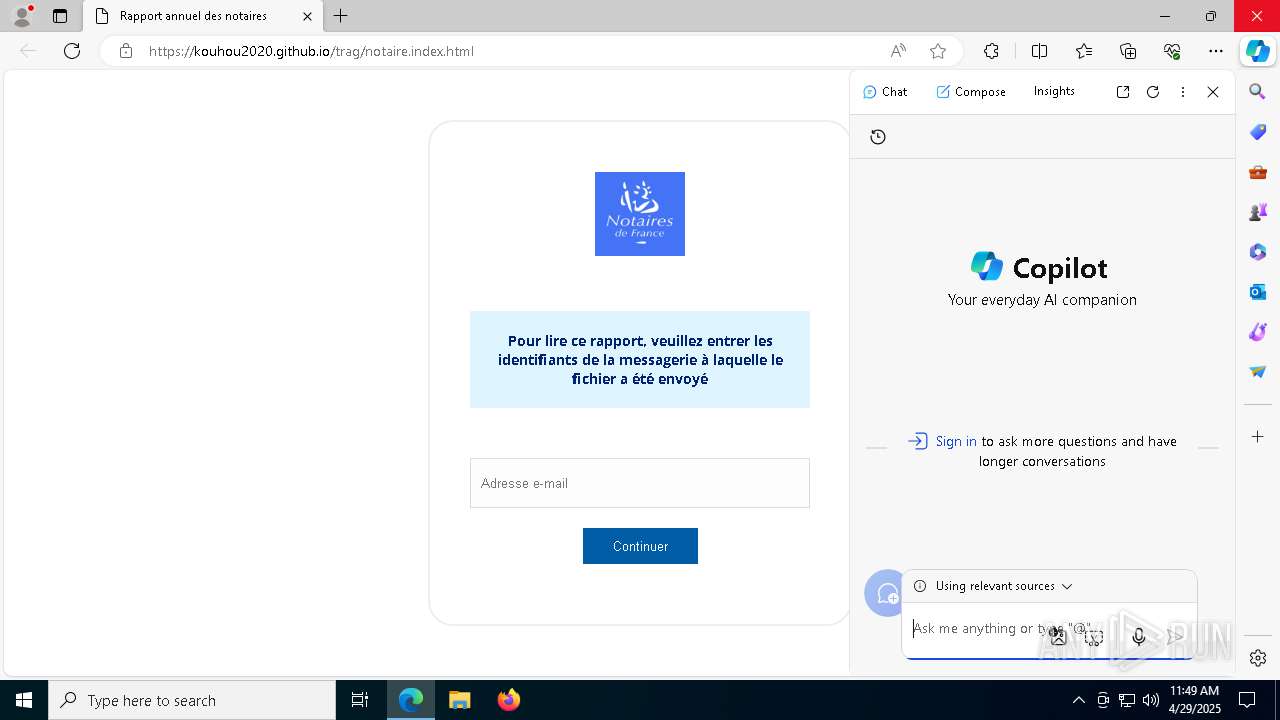Launch Firefox from taskbar
Image resolution: width=1280 pixels, height=720 pixels.
[x=509, y=700]
